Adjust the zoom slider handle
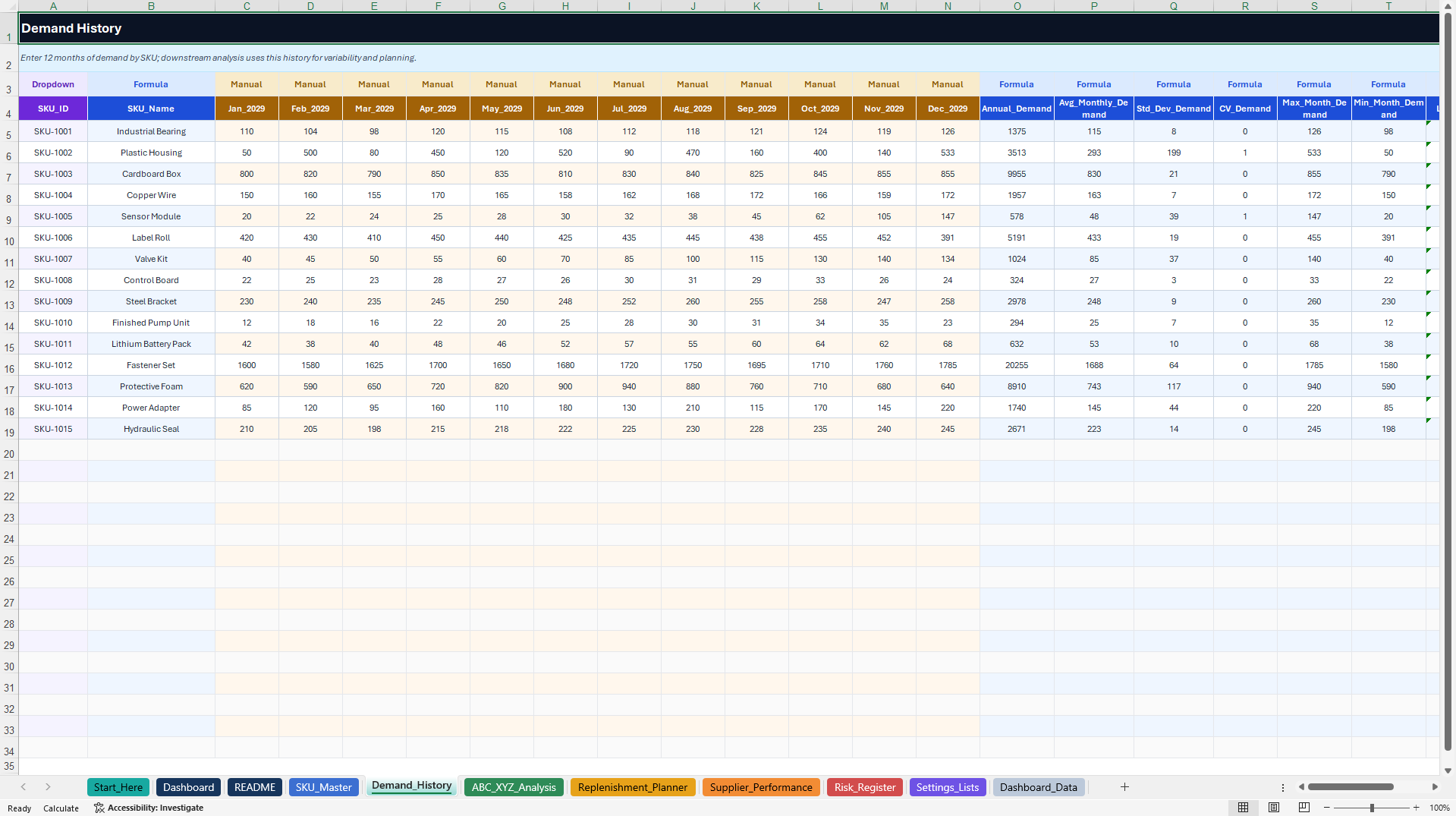Viewport: 1456px width, 816px height. coord(1372,808)
